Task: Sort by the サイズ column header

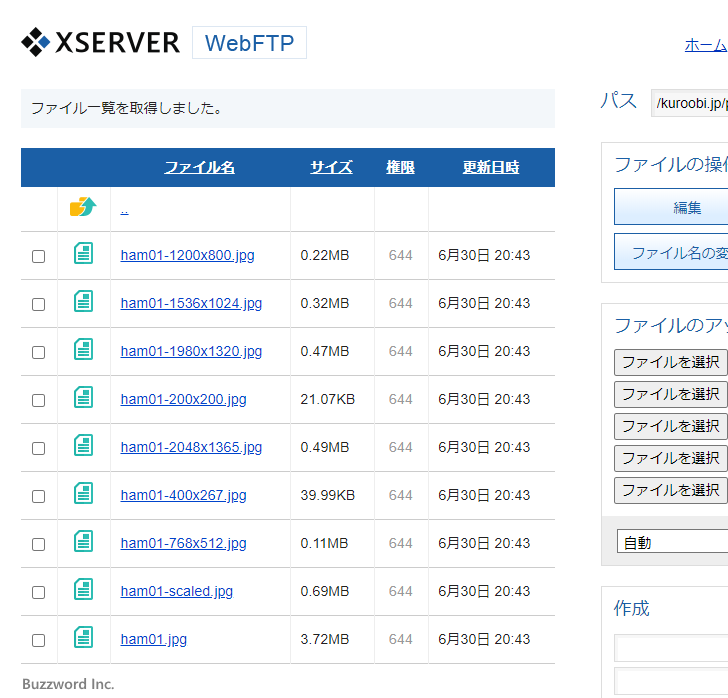Action: [x=332, y=167]
